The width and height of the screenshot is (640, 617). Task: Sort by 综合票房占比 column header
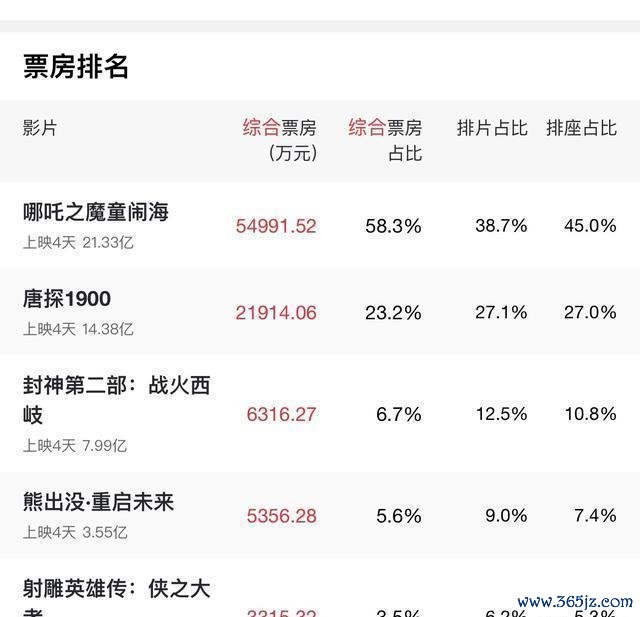click(385, 140)
